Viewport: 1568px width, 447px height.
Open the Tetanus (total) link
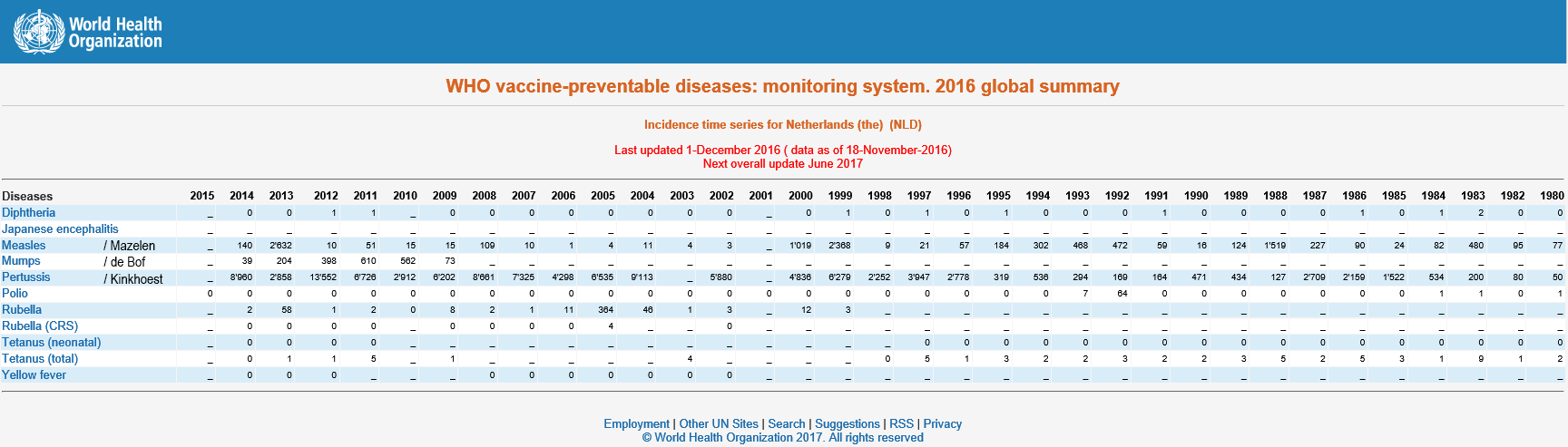40,359
